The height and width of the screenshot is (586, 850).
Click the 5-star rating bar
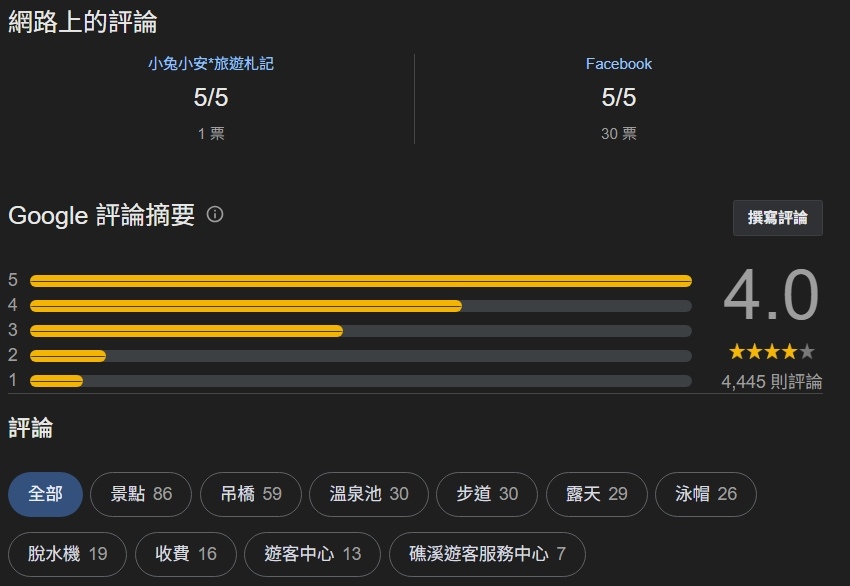pyautogui.click(x=360, y=281)
